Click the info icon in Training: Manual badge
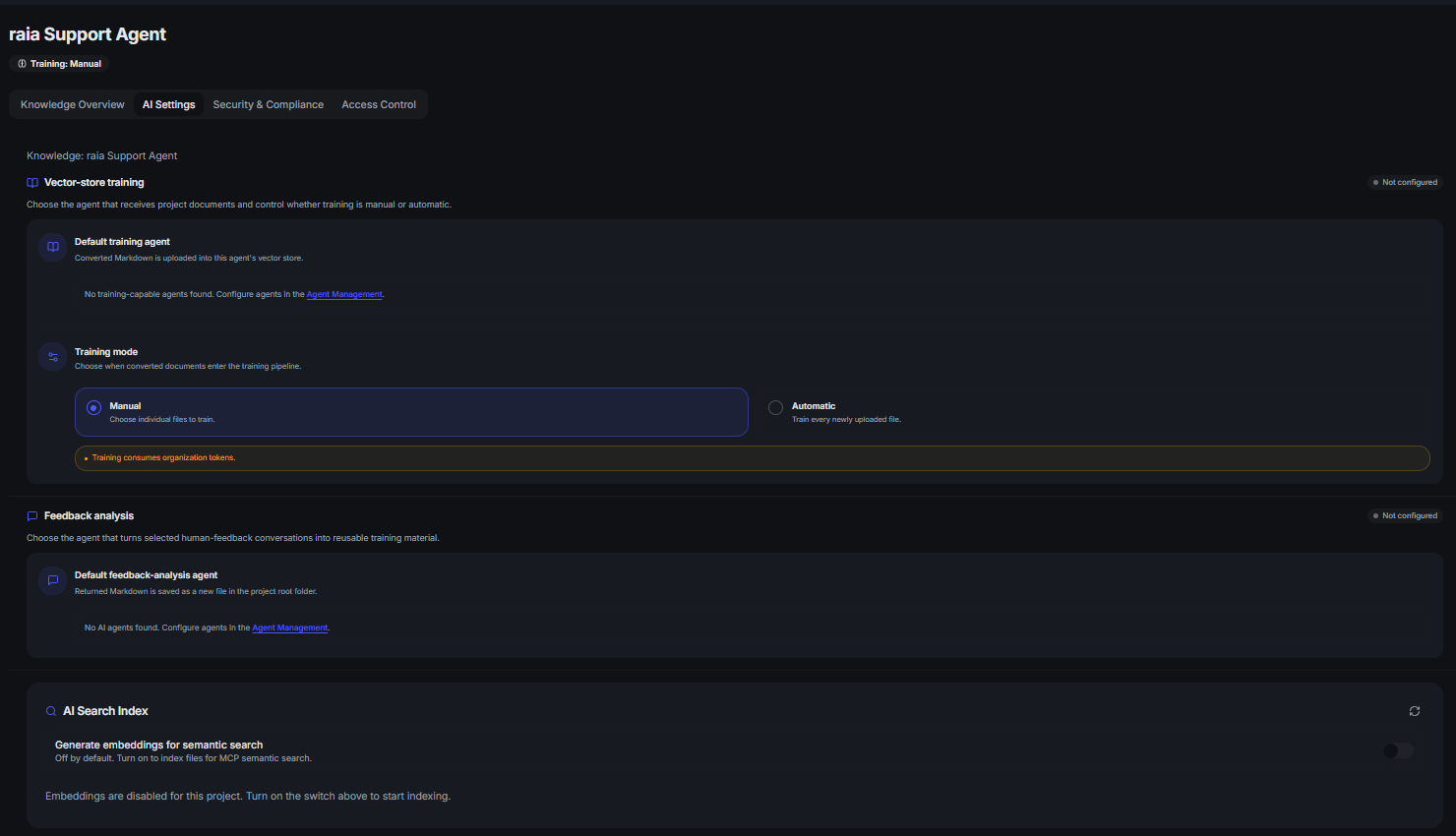 22,64
